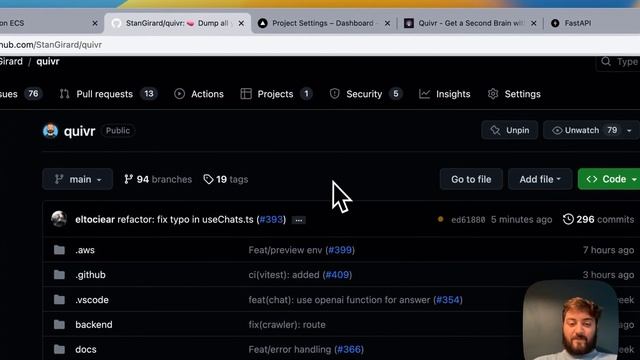Open the green Code dropdown

point(609,179)
